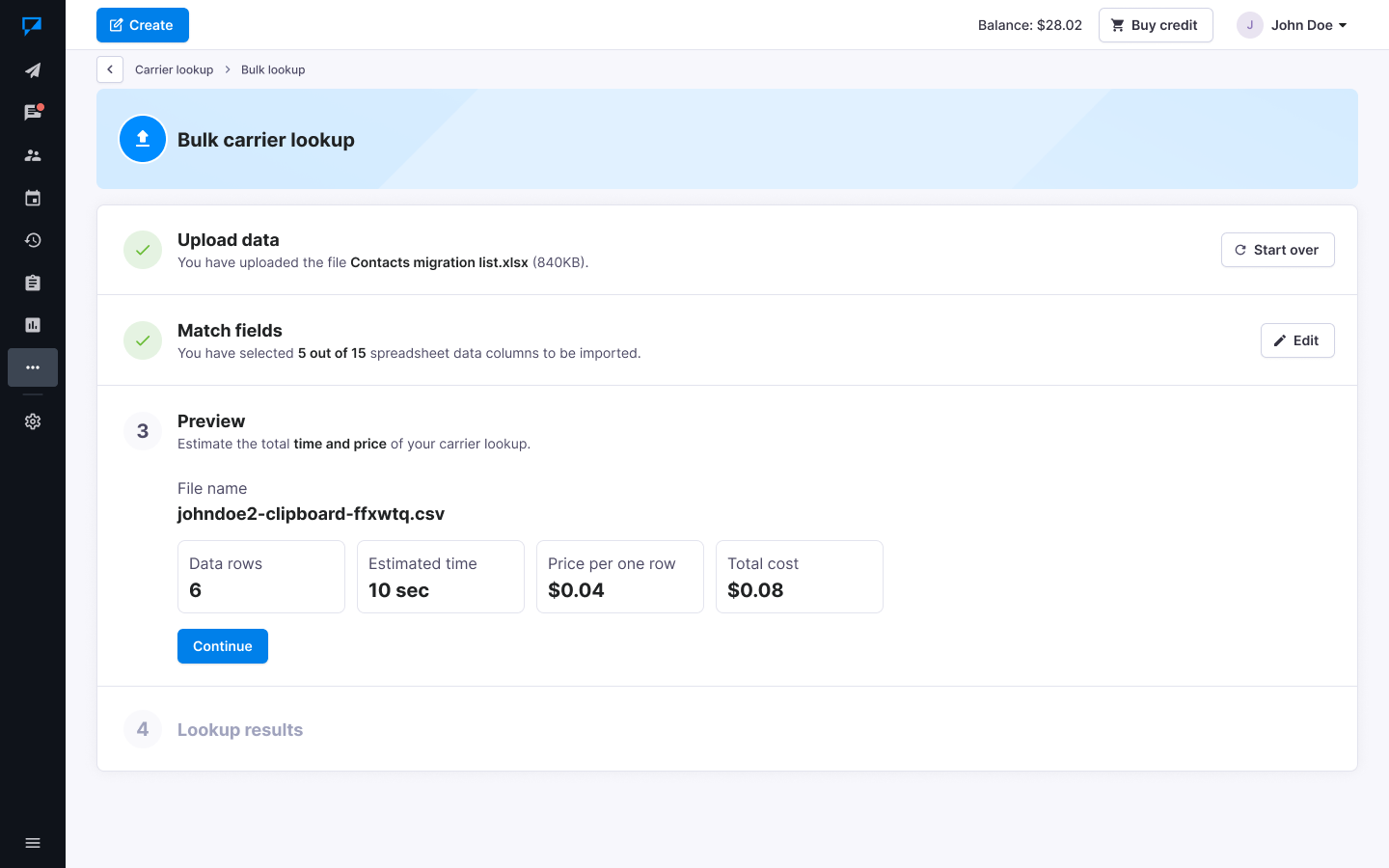The height and width of the screenshot is (868, 1389).
Task: Open the inbox with unread notification dot
Action: pyautogui.click(x=33, y=112)
